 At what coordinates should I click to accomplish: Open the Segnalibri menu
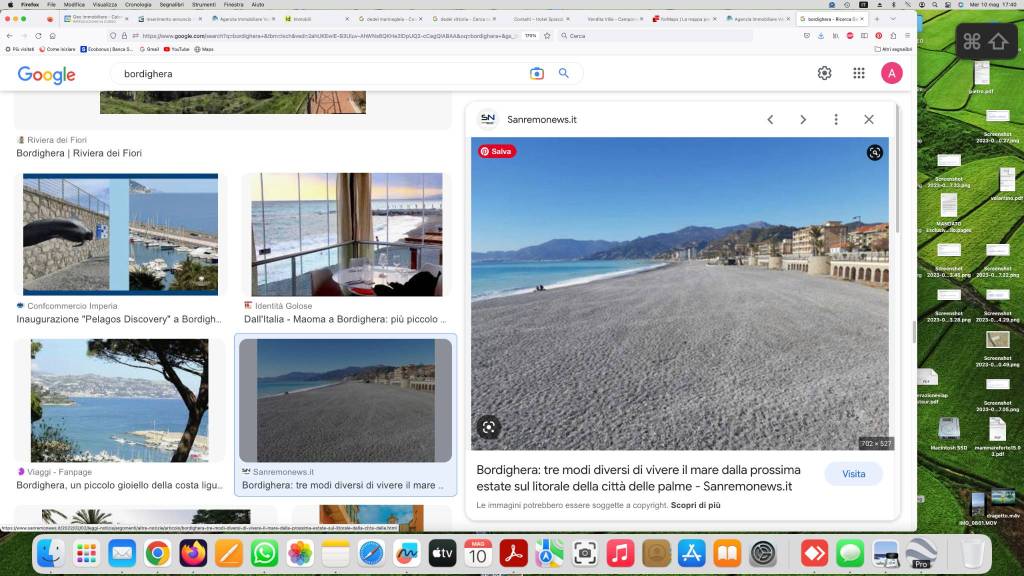171,5
